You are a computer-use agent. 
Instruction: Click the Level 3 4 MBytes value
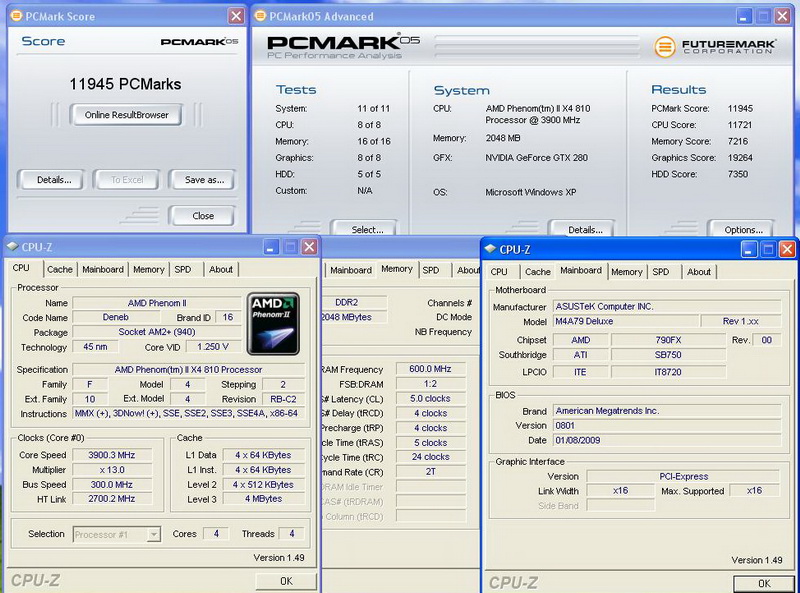(x=263, y=499)
